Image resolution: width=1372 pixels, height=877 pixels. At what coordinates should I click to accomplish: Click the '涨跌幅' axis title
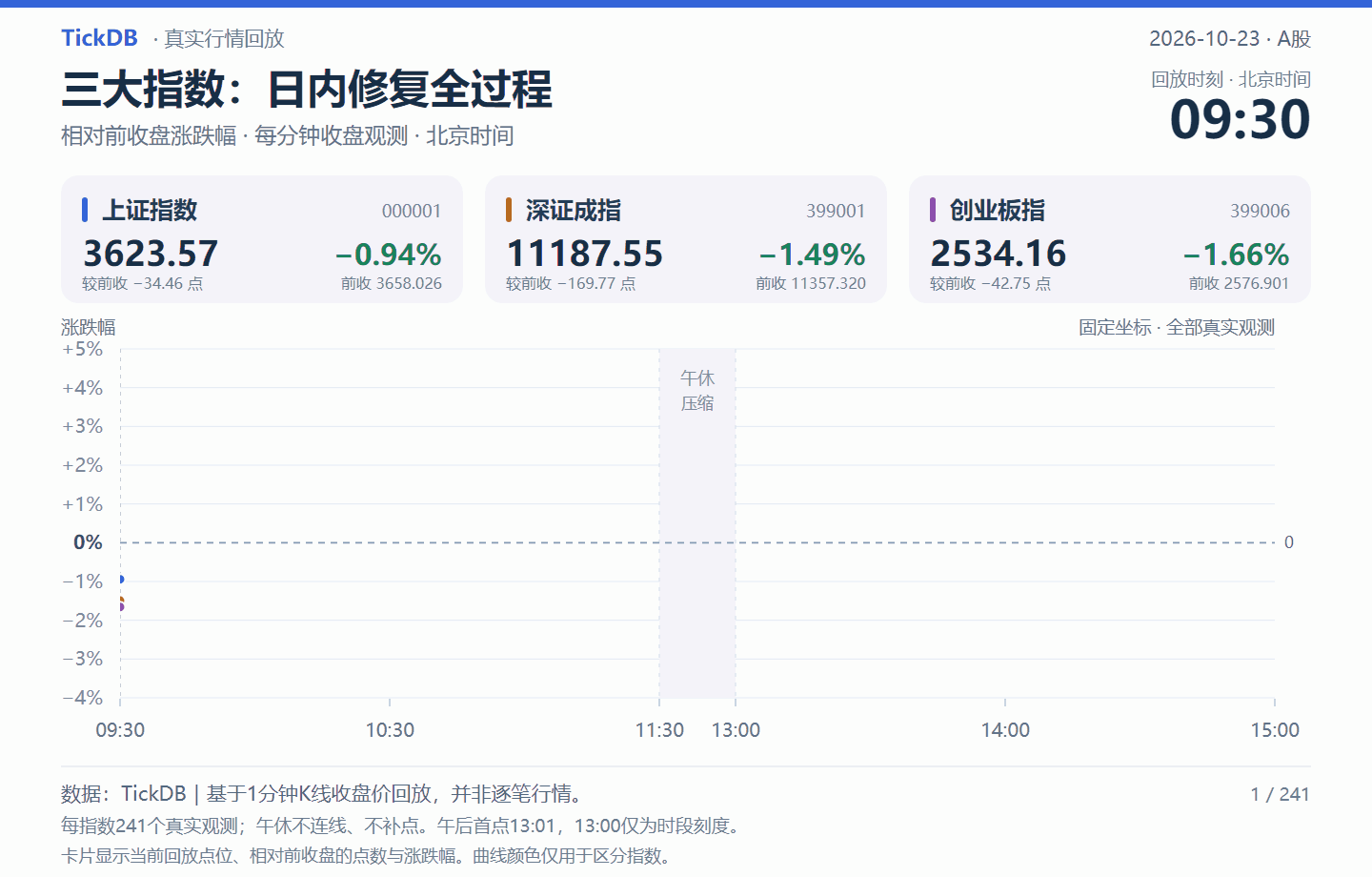pyautogui.click(x=89, y=327)
